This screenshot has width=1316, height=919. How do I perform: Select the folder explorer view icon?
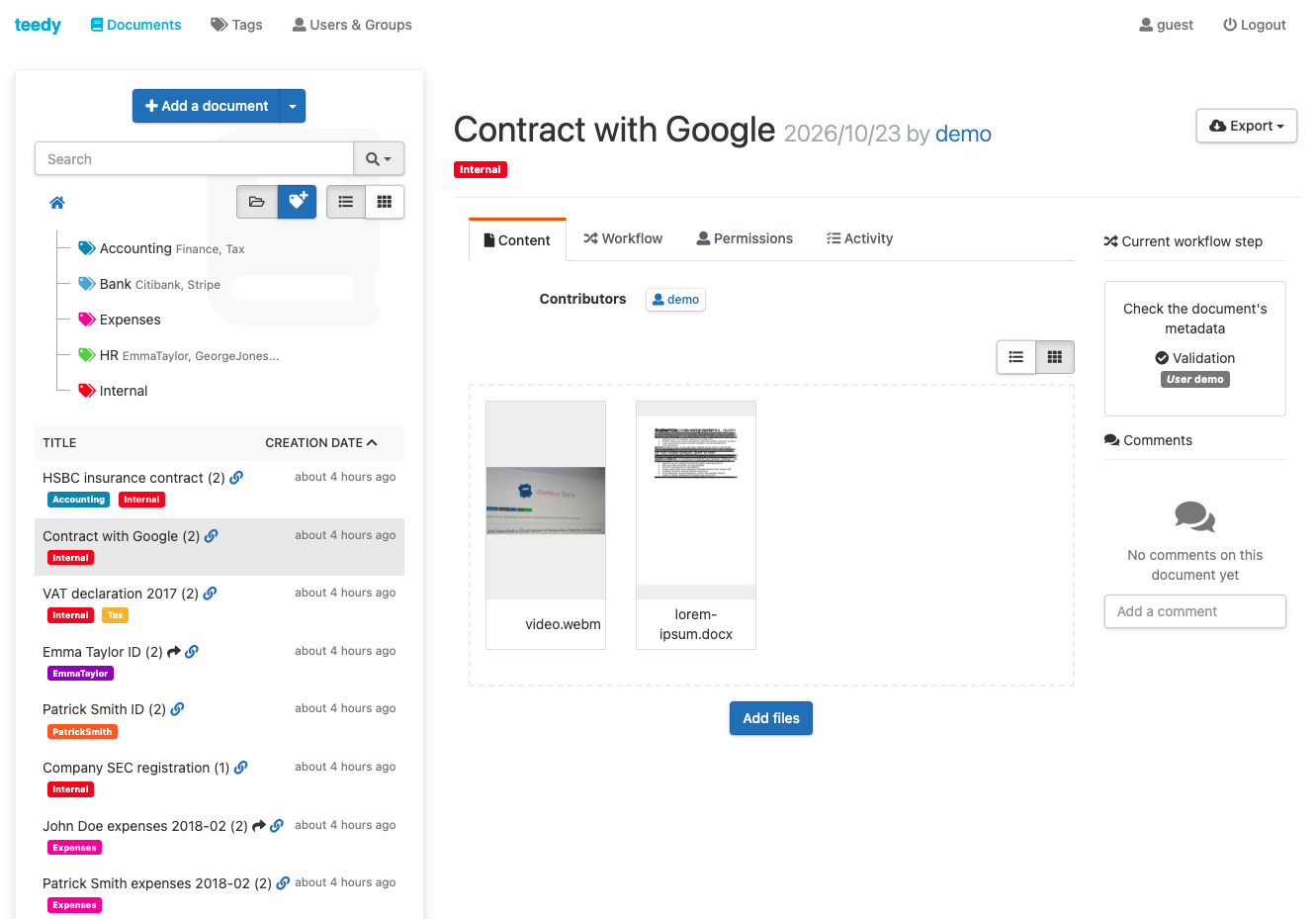tap(257, 202)
